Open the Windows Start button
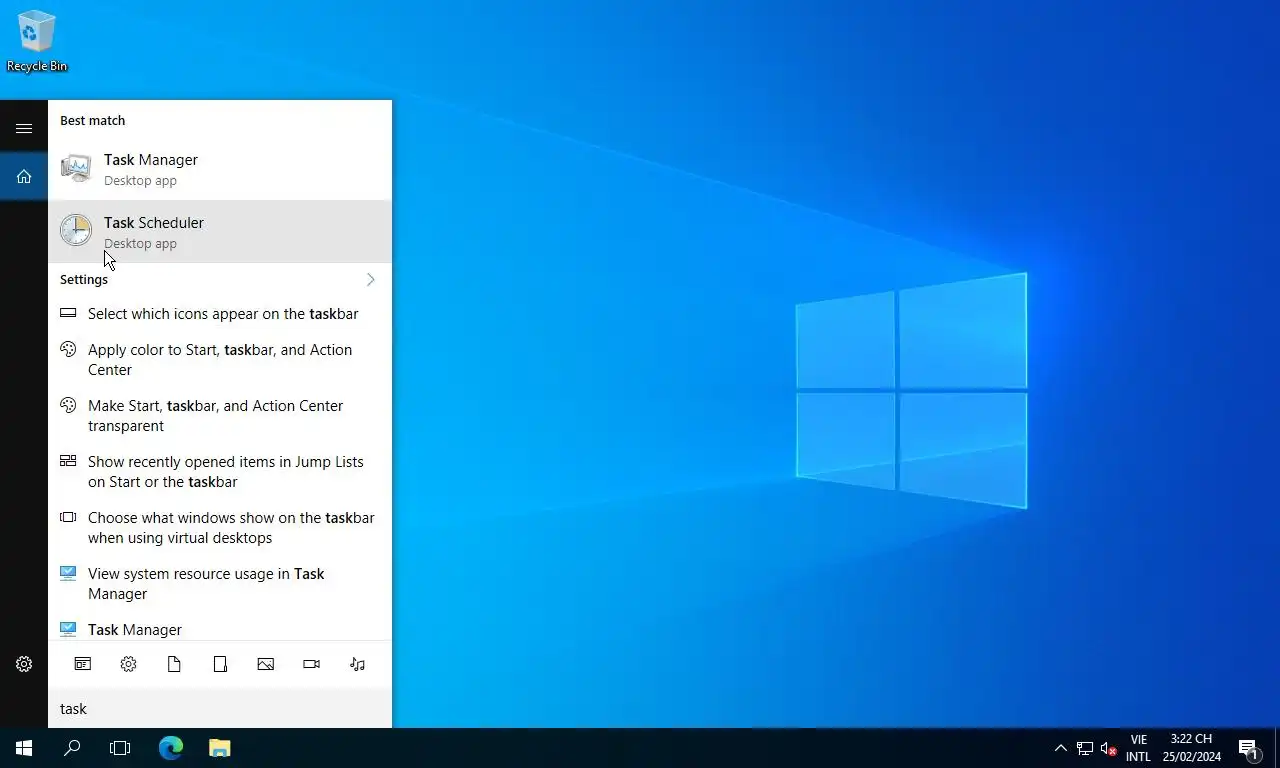1280x768 pixels. (24, 748)
